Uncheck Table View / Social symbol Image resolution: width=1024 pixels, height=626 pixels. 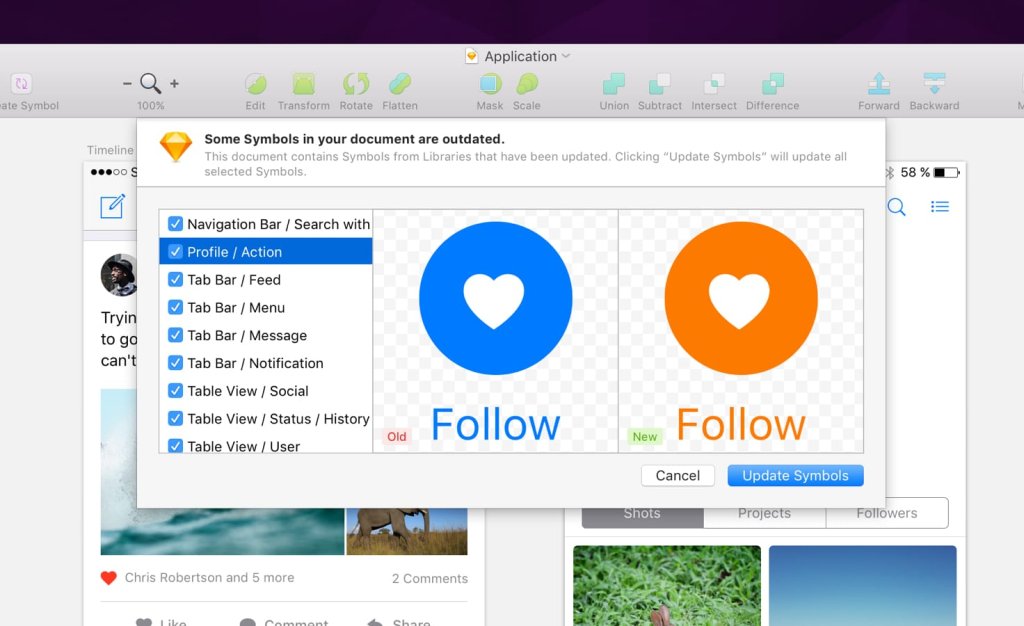175,390
